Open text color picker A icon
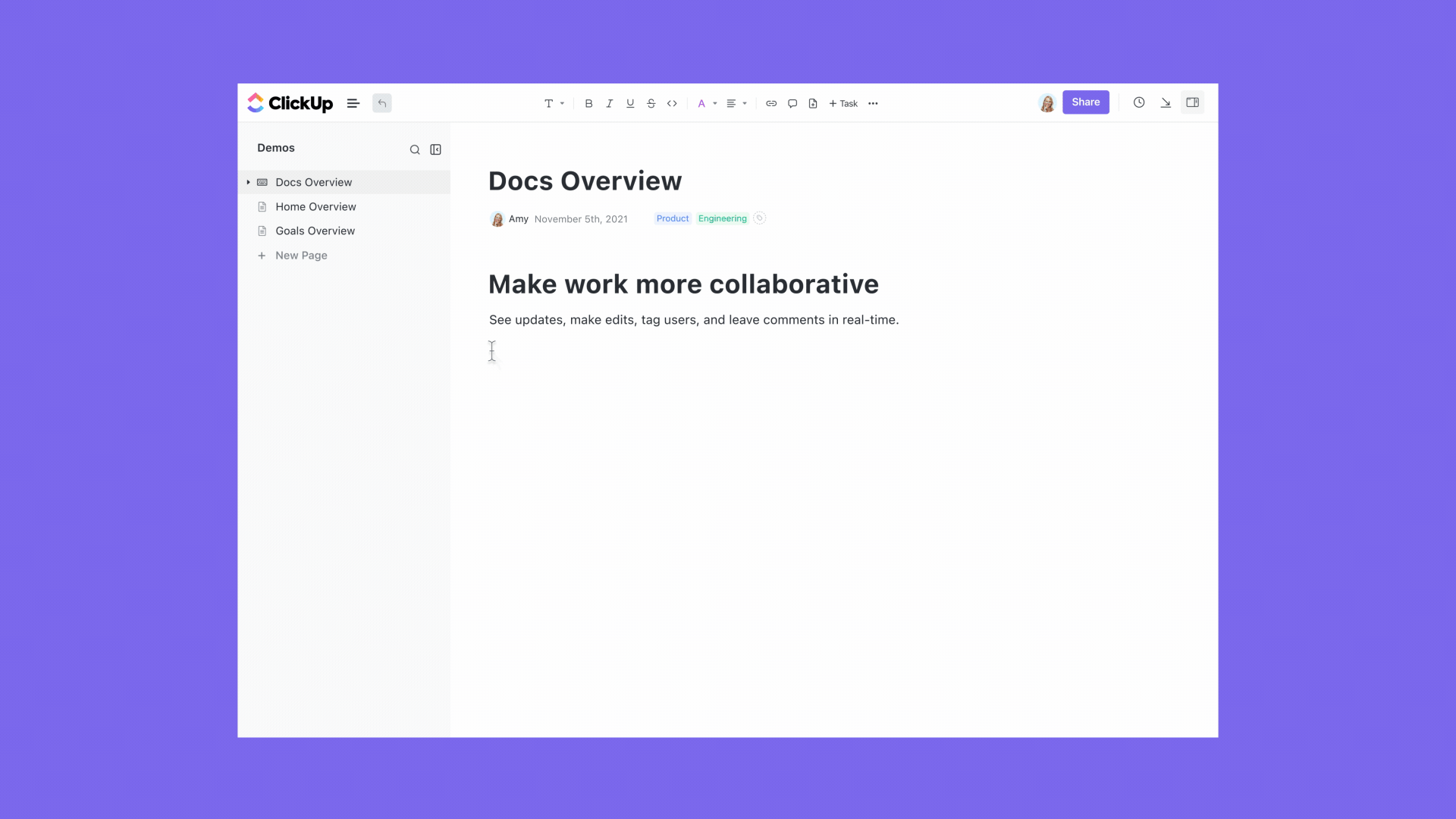 (x=702, y=103)
